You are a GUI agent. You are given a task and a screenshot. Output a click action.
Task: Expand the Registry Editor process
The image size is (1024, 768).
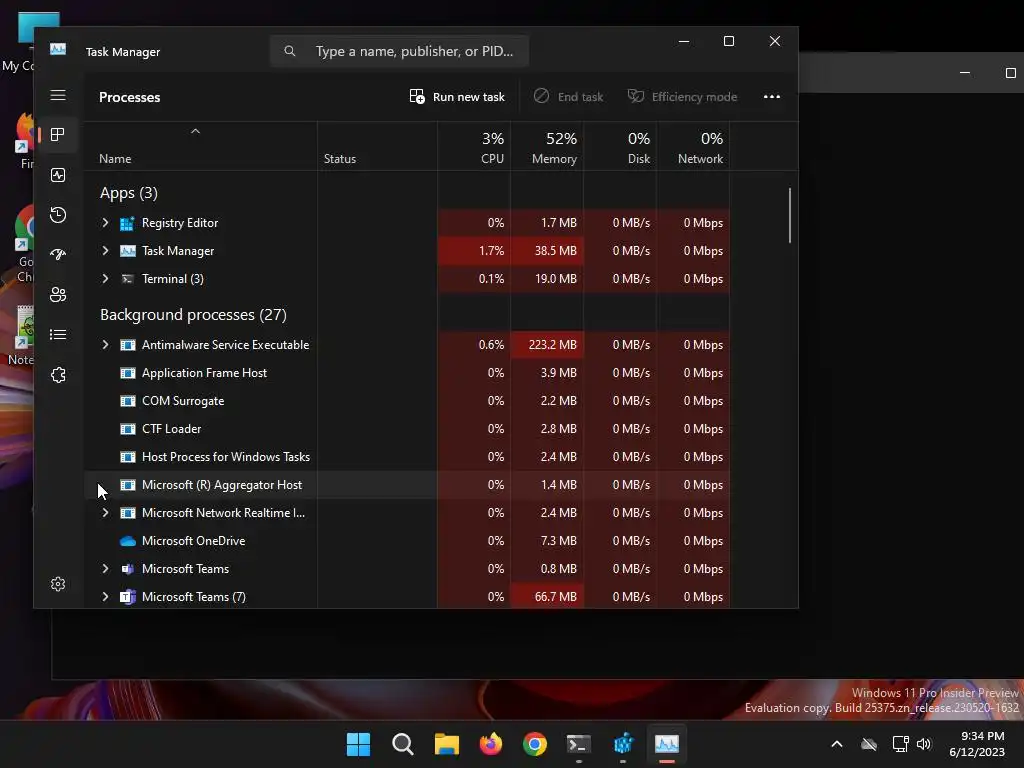click(x=105, y=223)
